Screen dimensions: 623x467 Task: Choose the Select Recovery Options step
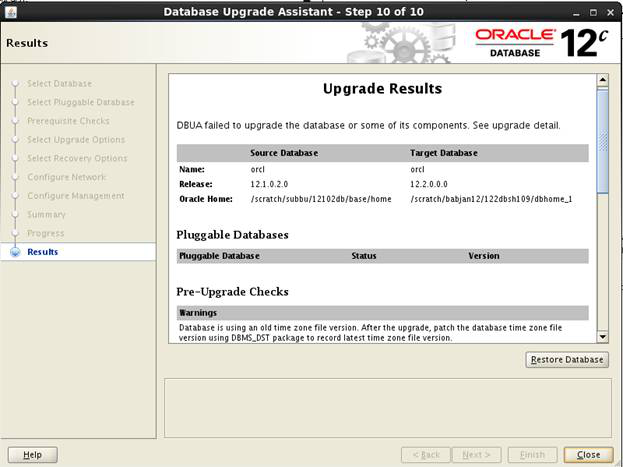click(77, 158)
